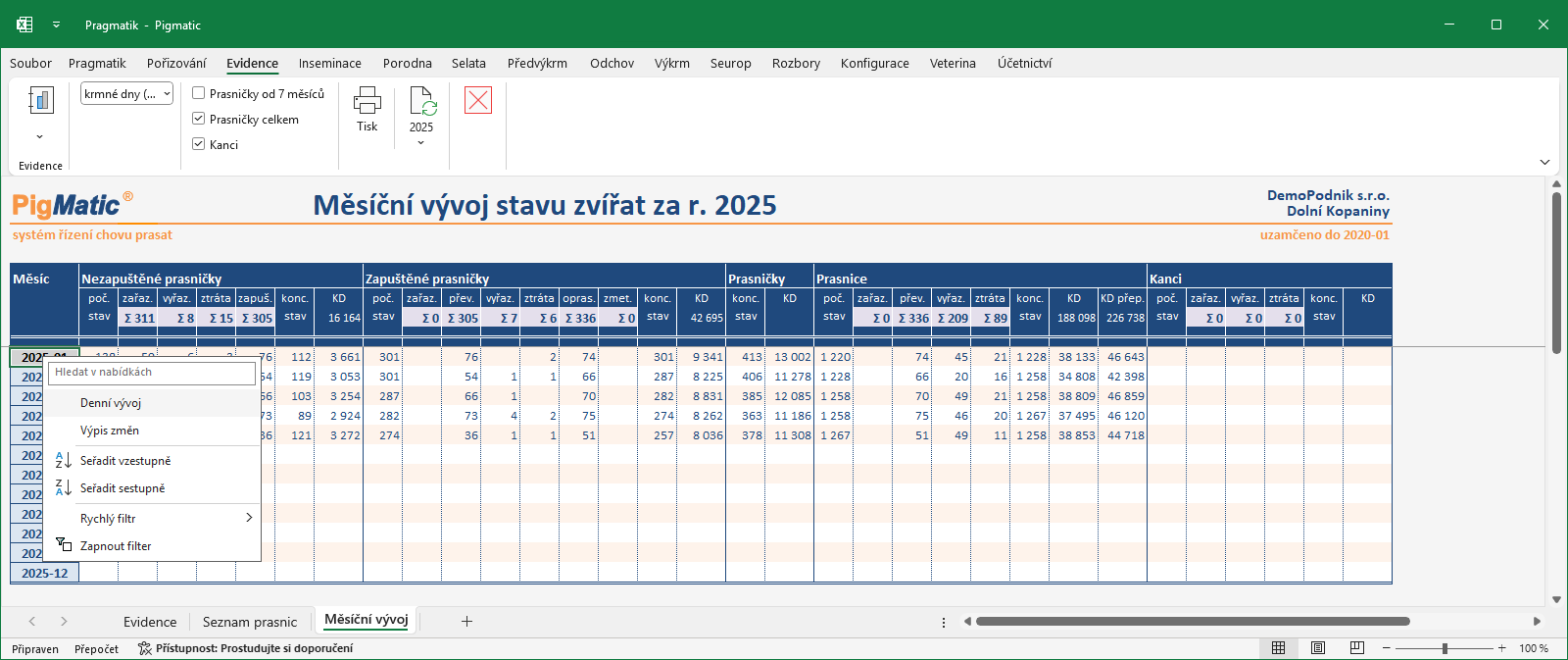Open the krmné dny dropdown

pyautogui.click(x=127, y=94)
